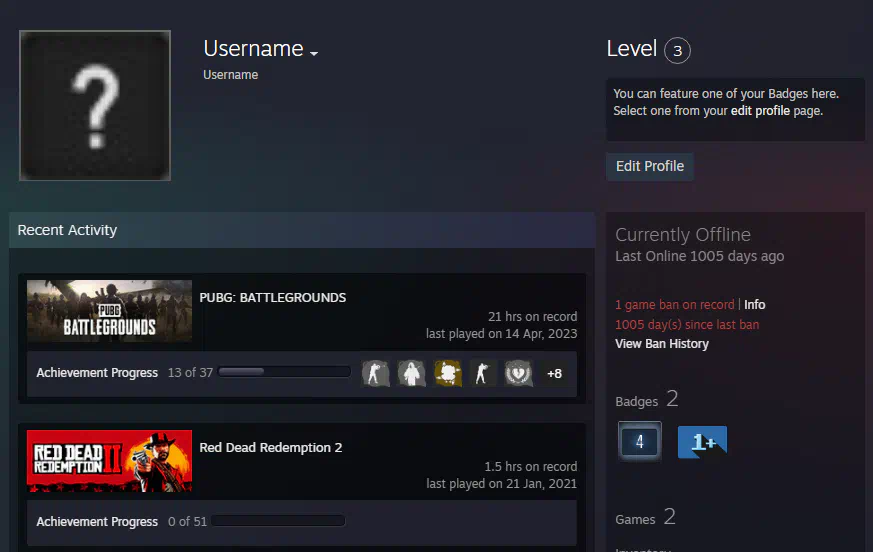The width and height of the screenshot is (873, 552).
Task: Open the blue 1+ game collector badge
Action: pos(702,441)
